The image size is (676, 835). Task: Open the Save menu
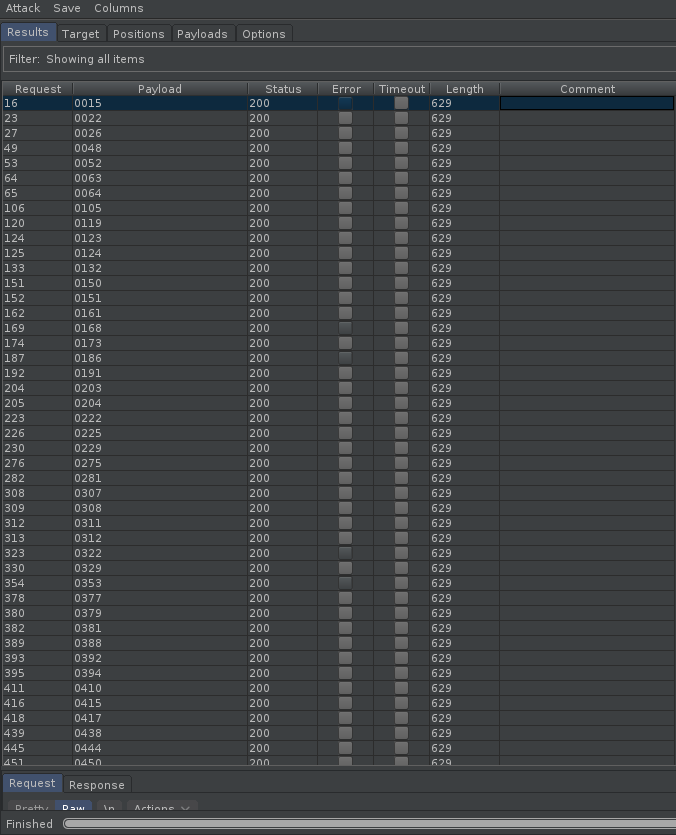coord(67,8)
